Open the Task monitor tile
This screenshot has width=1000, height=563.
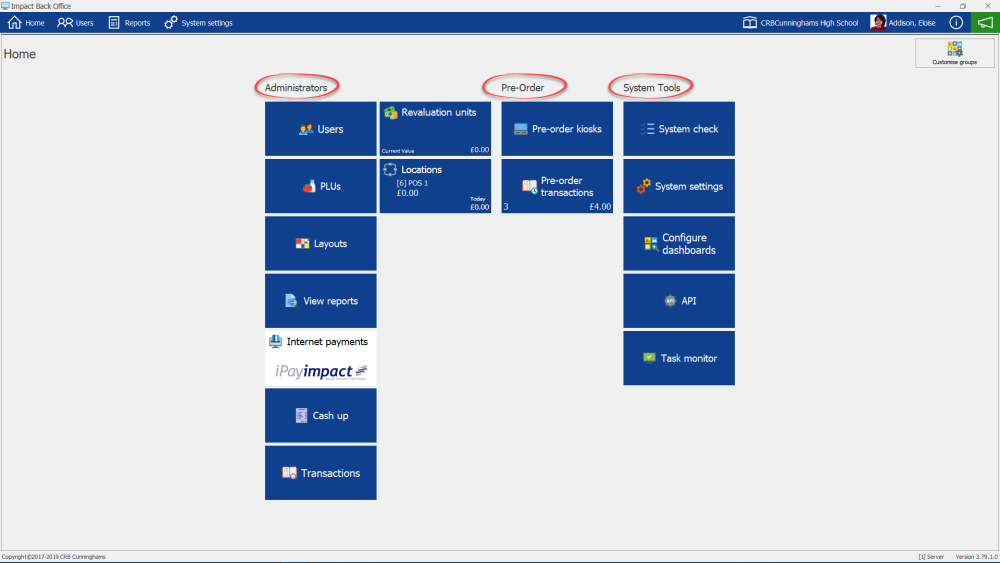(679, 358)
